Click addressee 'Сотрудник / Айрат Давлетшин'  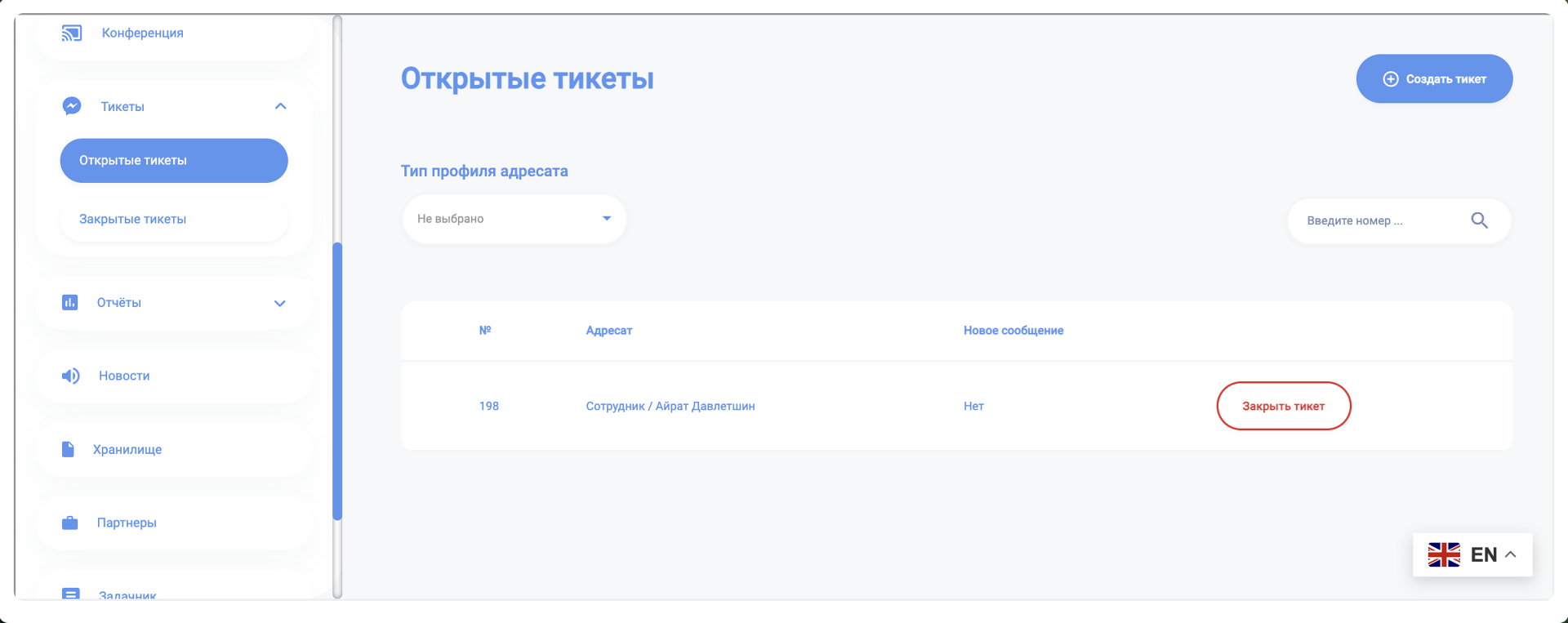tap(670, 406)
